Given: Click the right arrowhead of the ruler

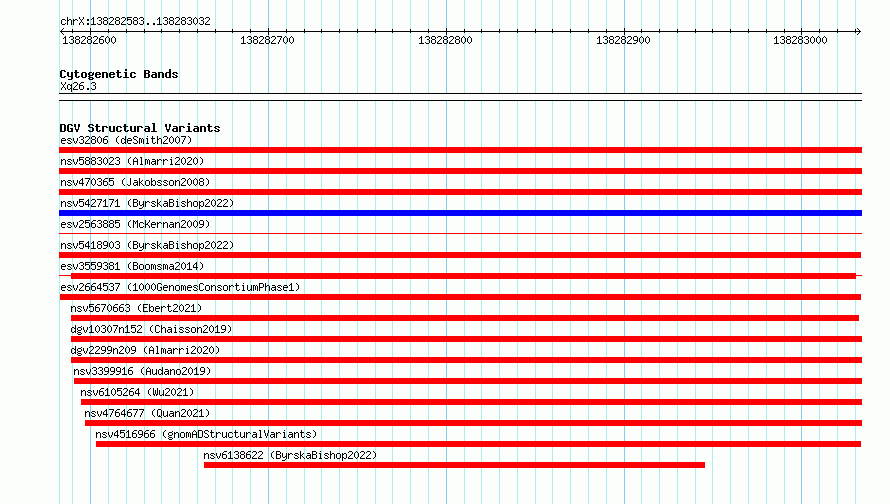Looking at the screenshot, I should click(x=858, y=31).
